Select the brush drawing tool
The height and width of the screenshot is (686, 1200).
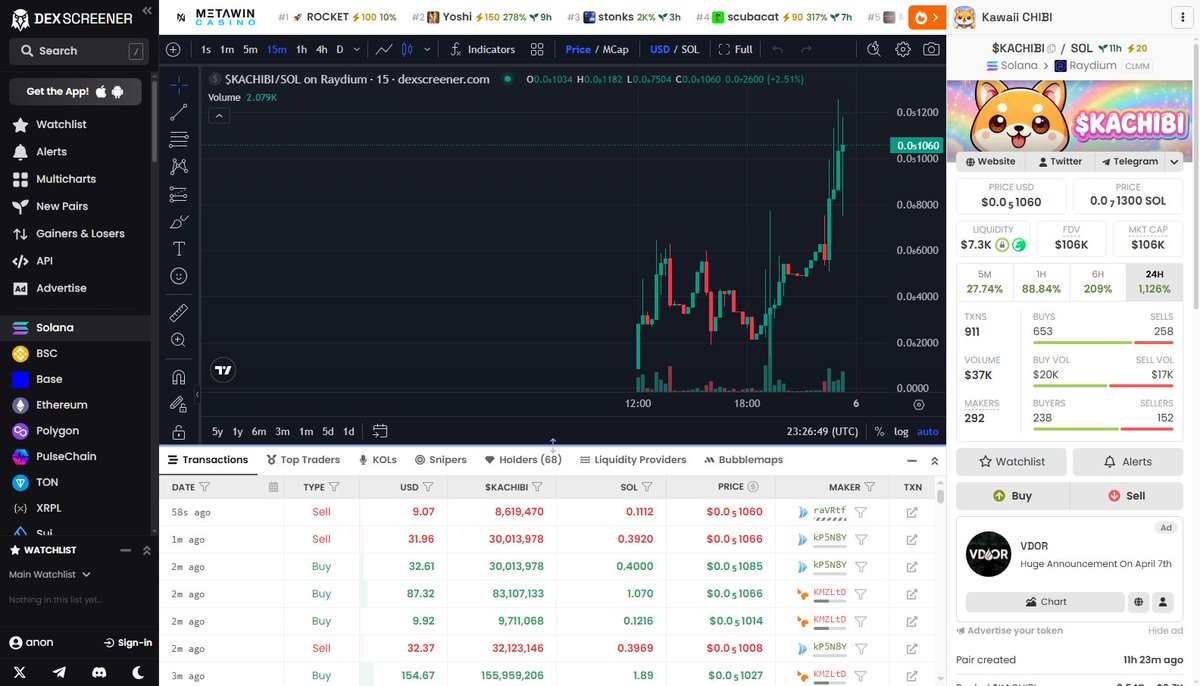(x=178, y=221)
